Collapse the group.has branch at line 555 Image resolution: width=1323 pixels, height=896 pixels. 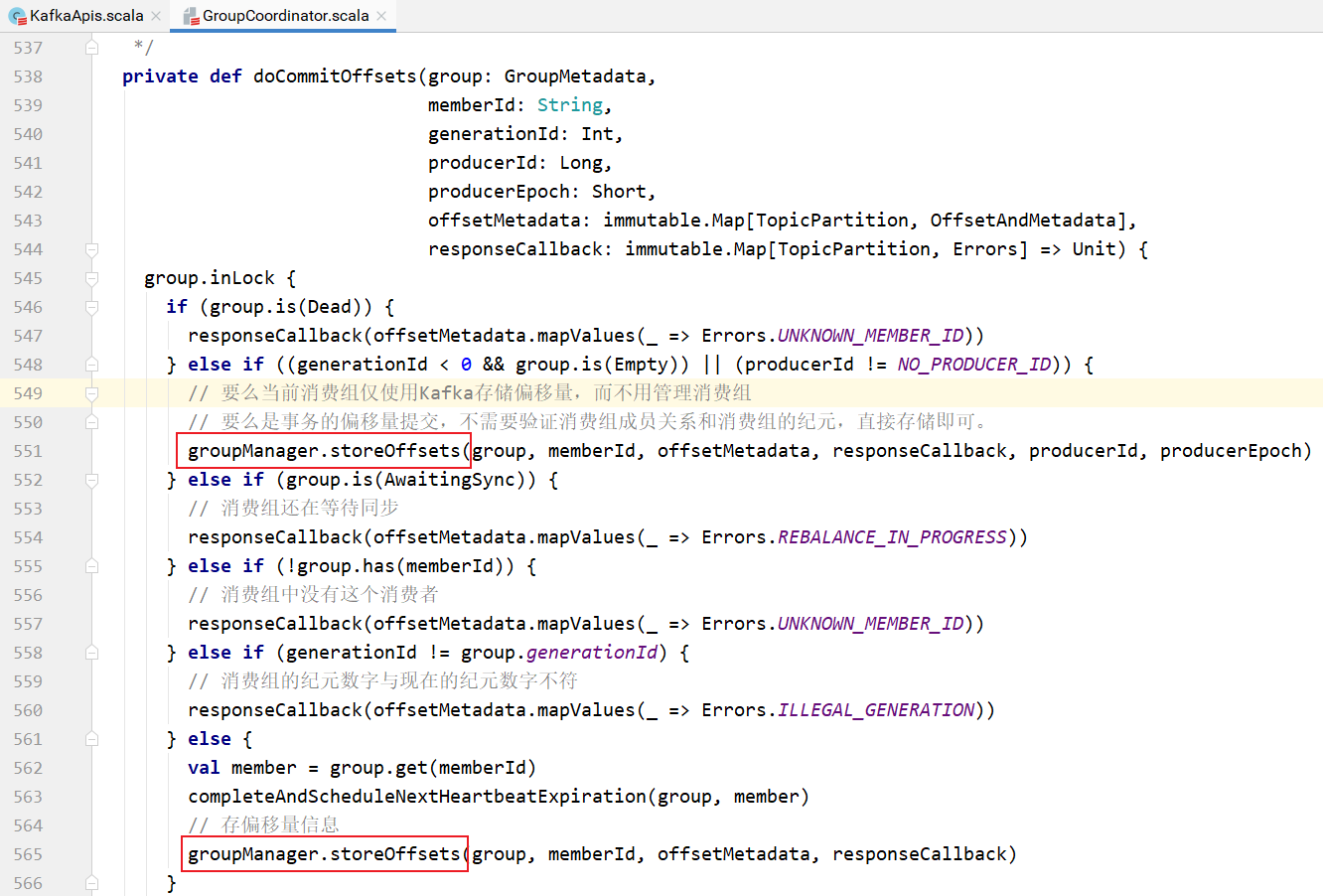91,566
